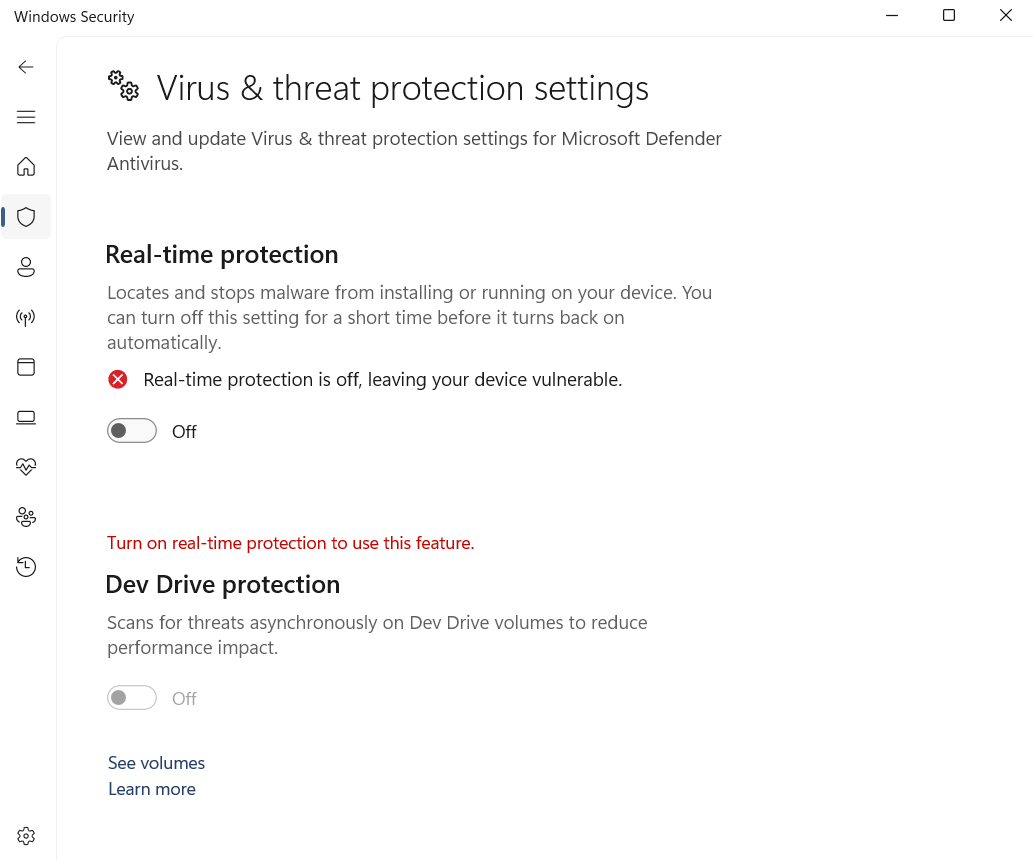Open the hamburger navigation menu

coord(26,117)
